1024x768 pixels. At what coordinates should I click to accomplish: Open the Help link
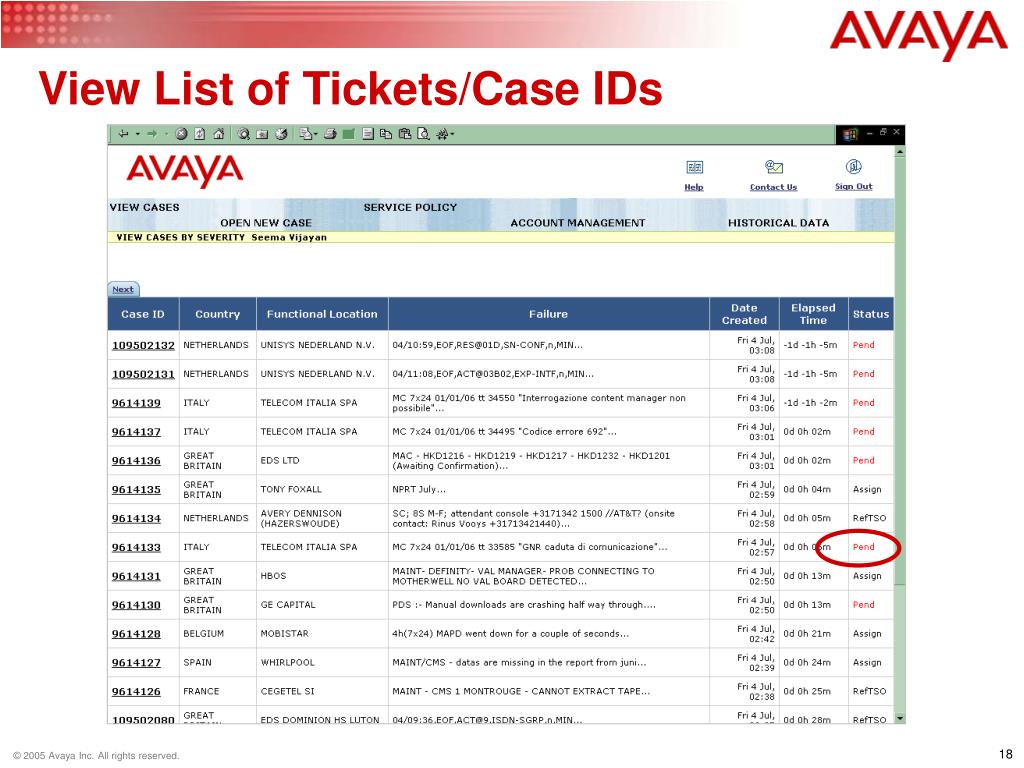694,187
